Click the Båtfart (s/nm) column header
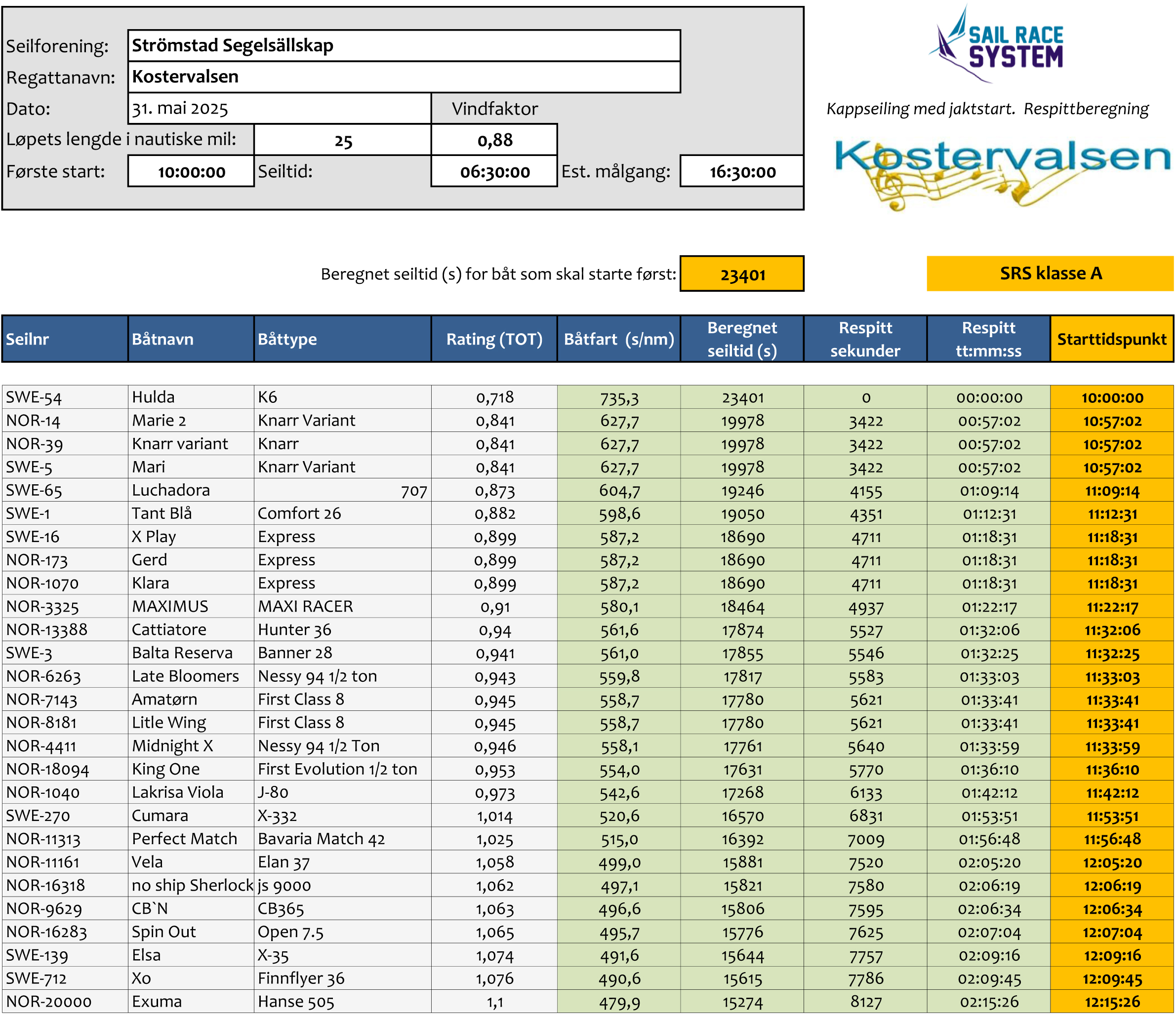The height and width of the screenshot is (1015, 1176). pyautogui.click(x=619, y=339)
